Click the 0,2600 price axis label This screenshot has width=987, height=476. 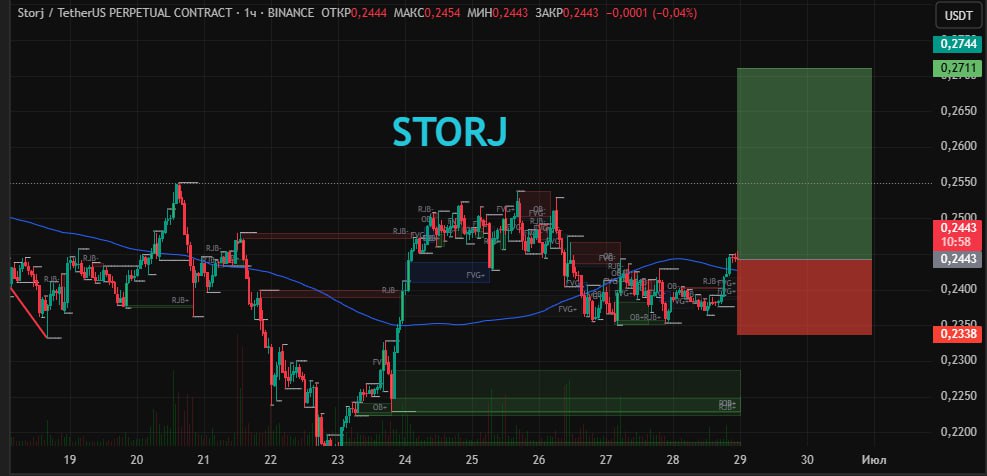(x=958, y=146)
